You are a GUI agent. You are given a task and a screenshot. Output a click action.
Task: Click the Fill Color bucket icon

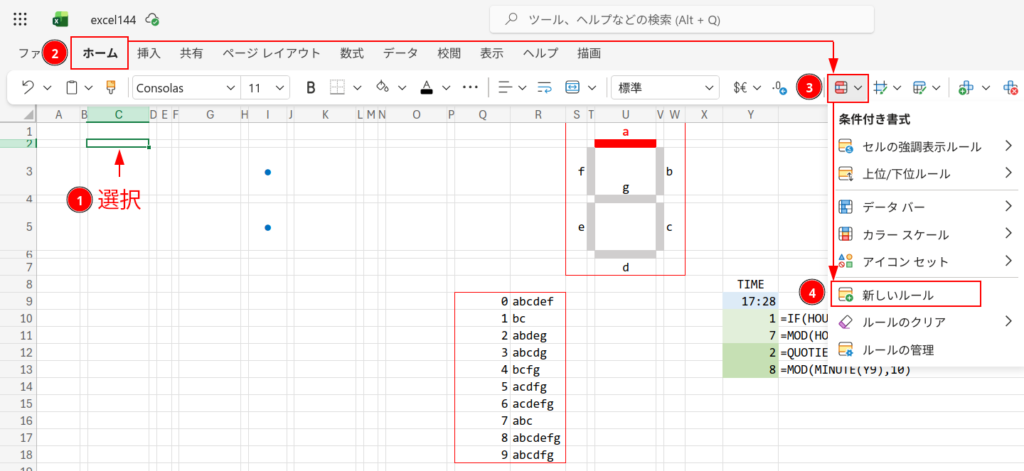pyautogui.click(x=382, y=88)
